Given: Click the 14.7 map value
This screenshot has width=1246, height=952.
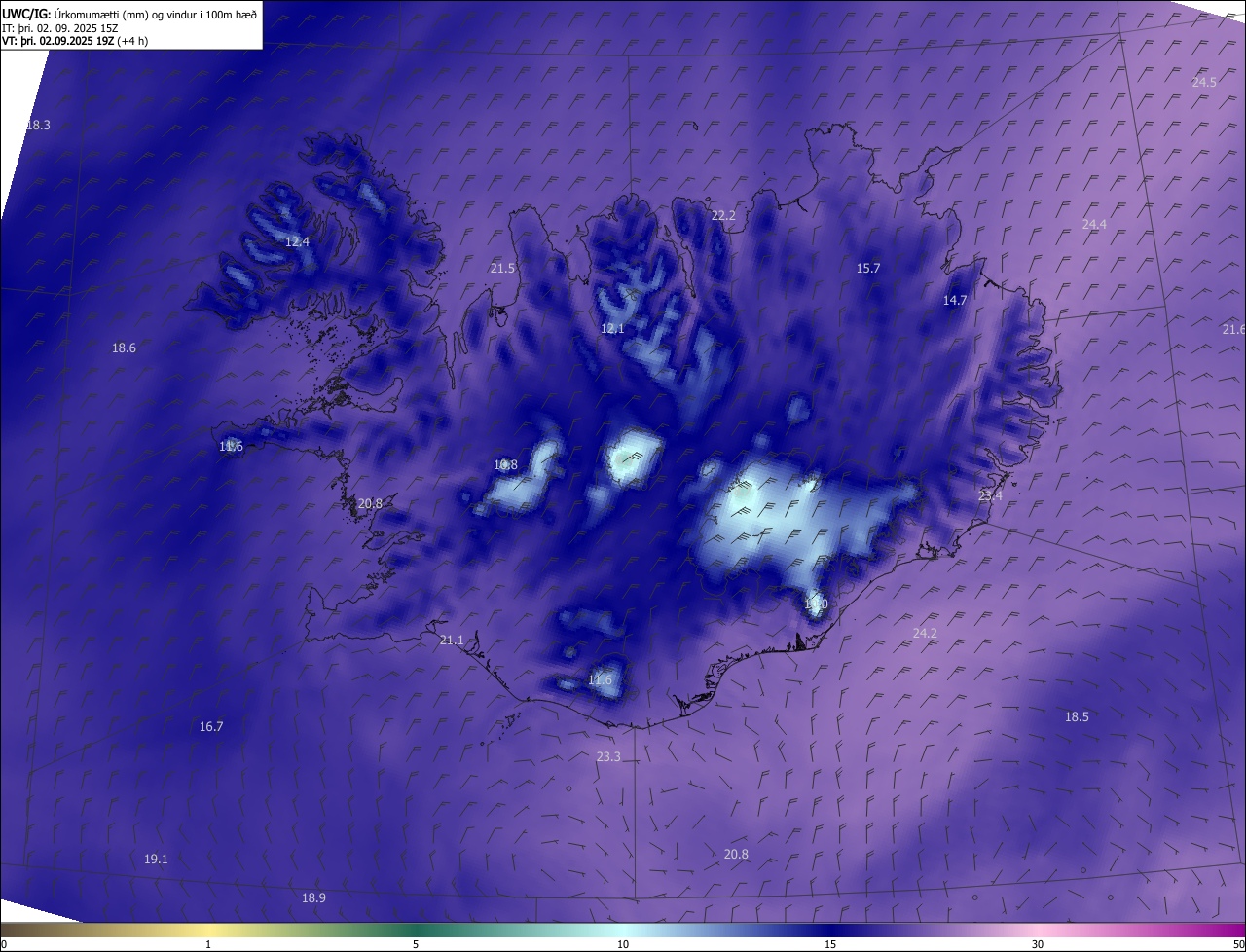Looking at the screenshot, I should (955, 300).
